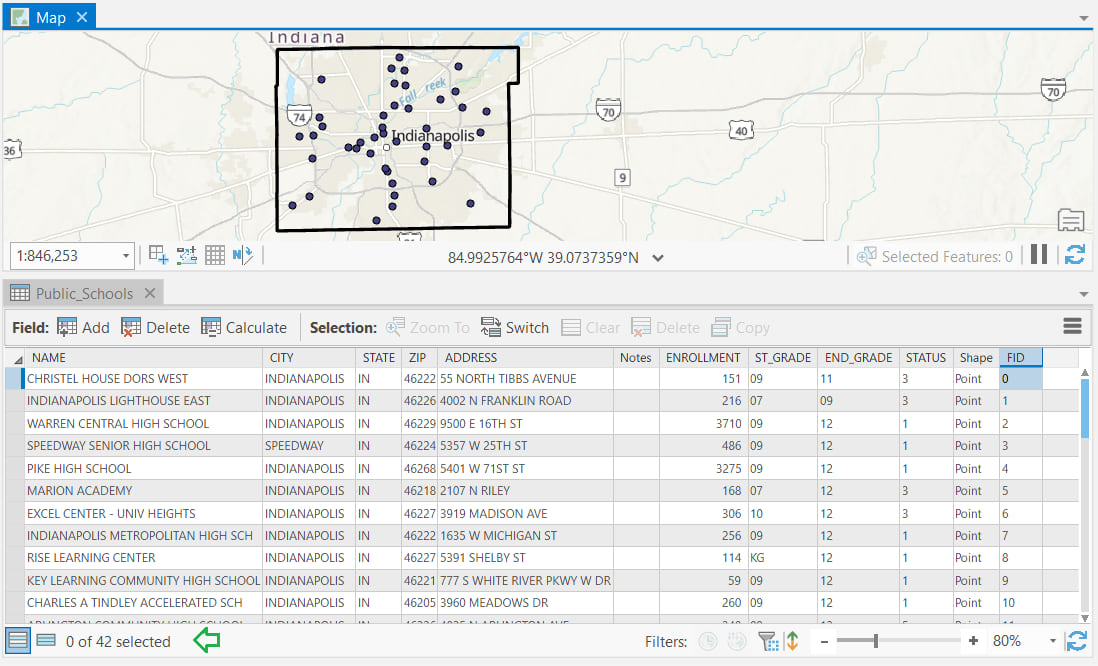Click the Calculate field icon
1098x666 pixels.
[211, 327]
